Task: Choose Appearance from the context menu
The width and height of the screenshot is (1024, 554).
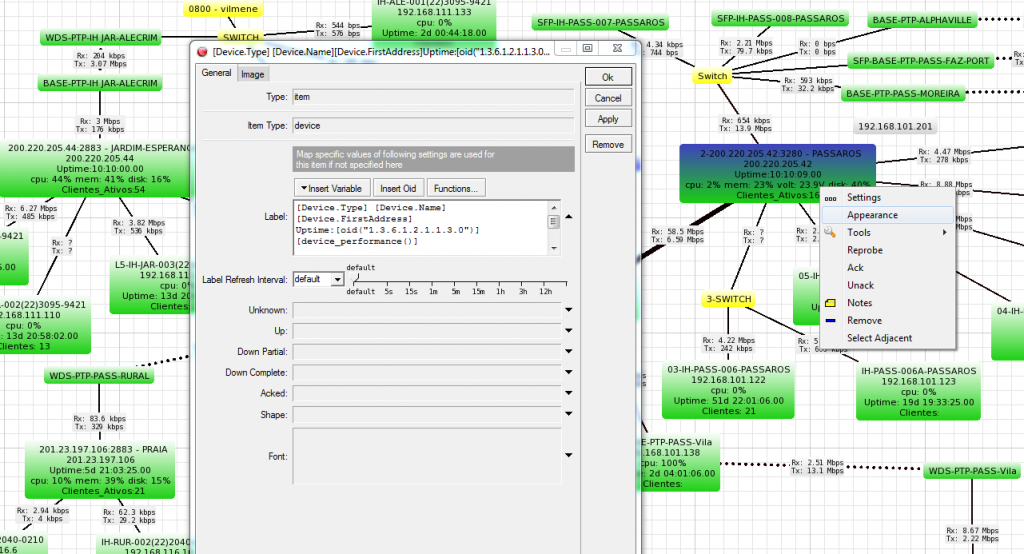Action: [x=872, y=215]
